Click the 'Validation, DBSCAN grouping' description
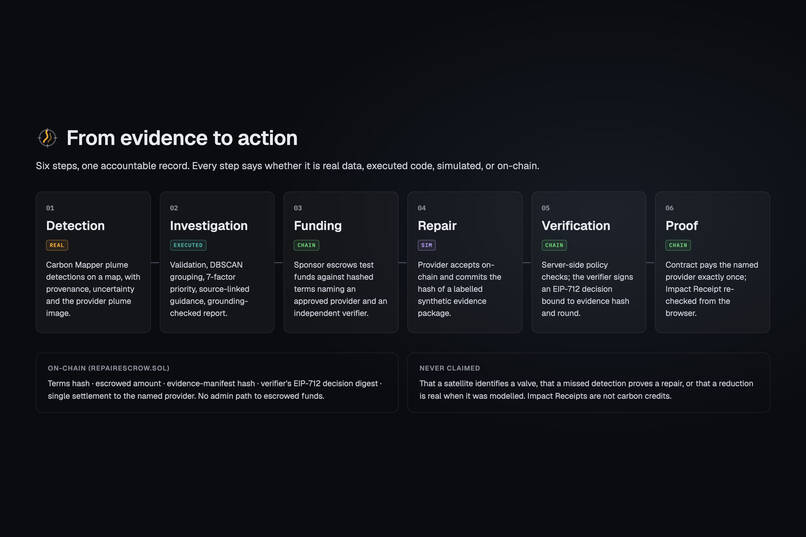806x537 pixels. [x=210, y=289]
